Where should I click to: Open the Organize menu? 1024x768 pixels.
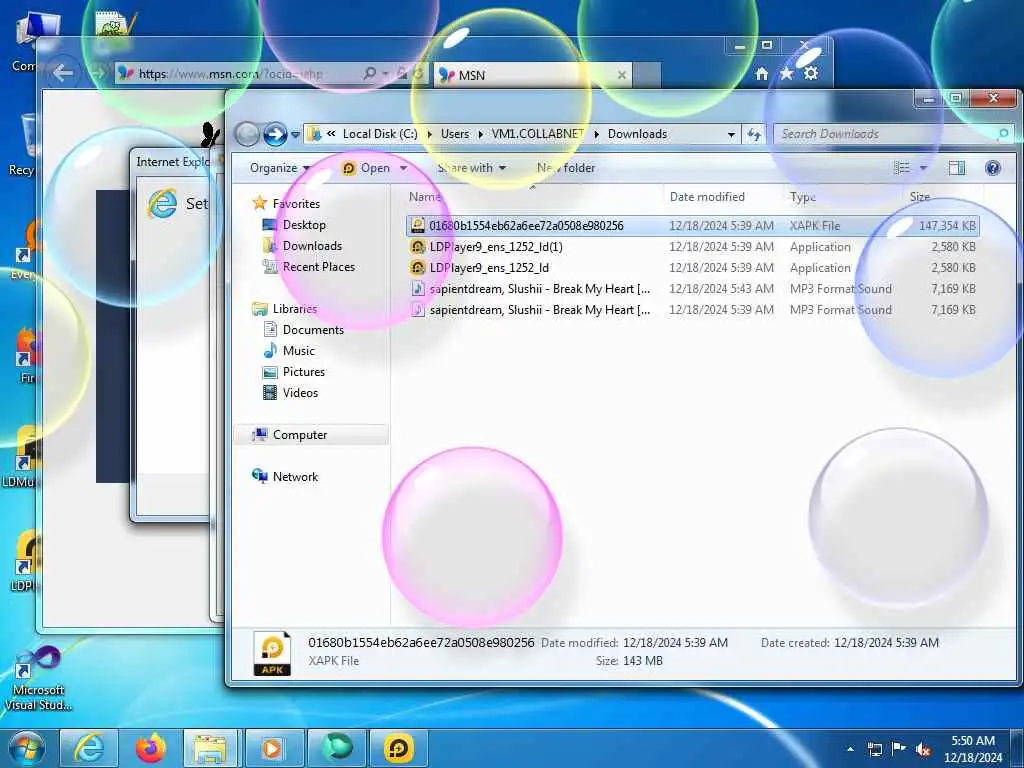click(280, 168)
